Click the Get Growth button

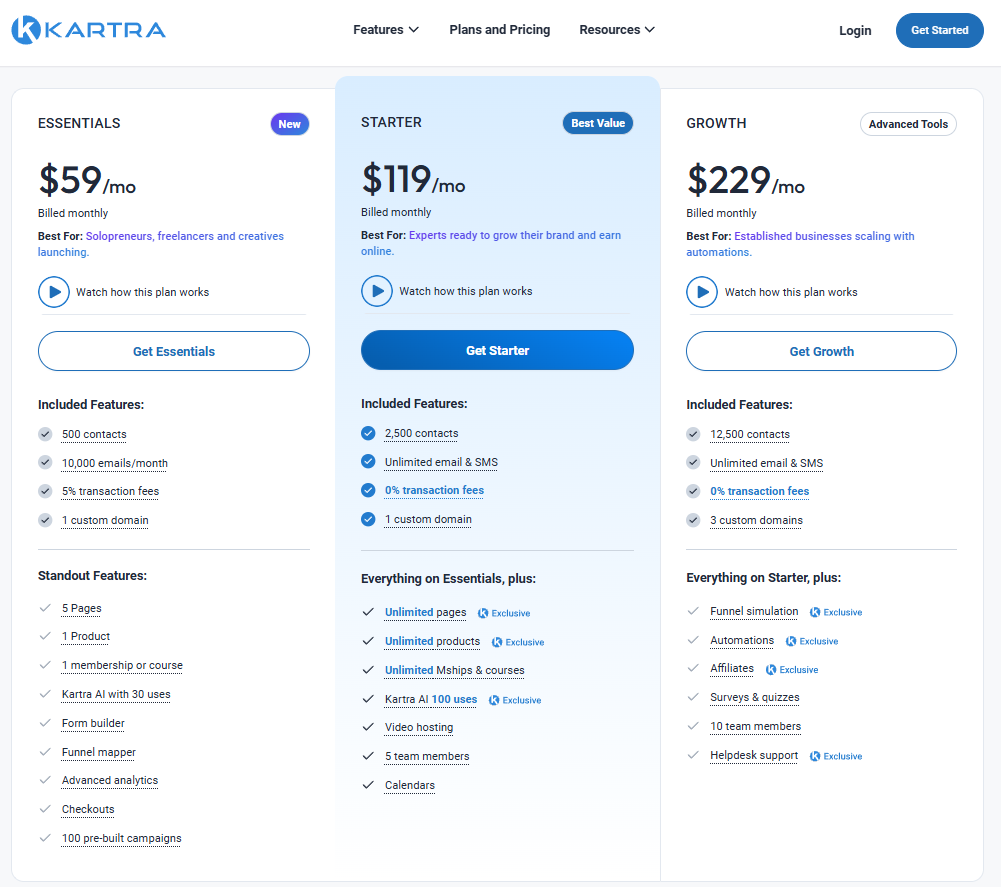822,351
